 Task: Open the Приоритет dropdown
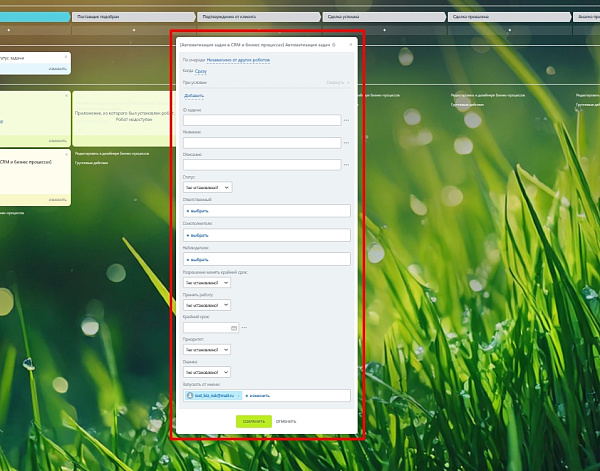click(x=207, y=350)
